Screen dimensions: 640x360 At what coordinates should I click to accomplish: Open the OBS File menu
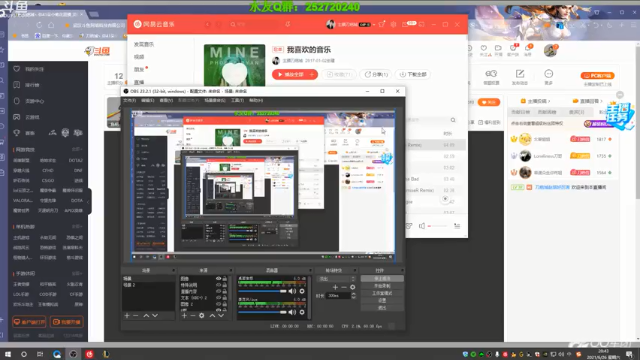pos(129,100)
